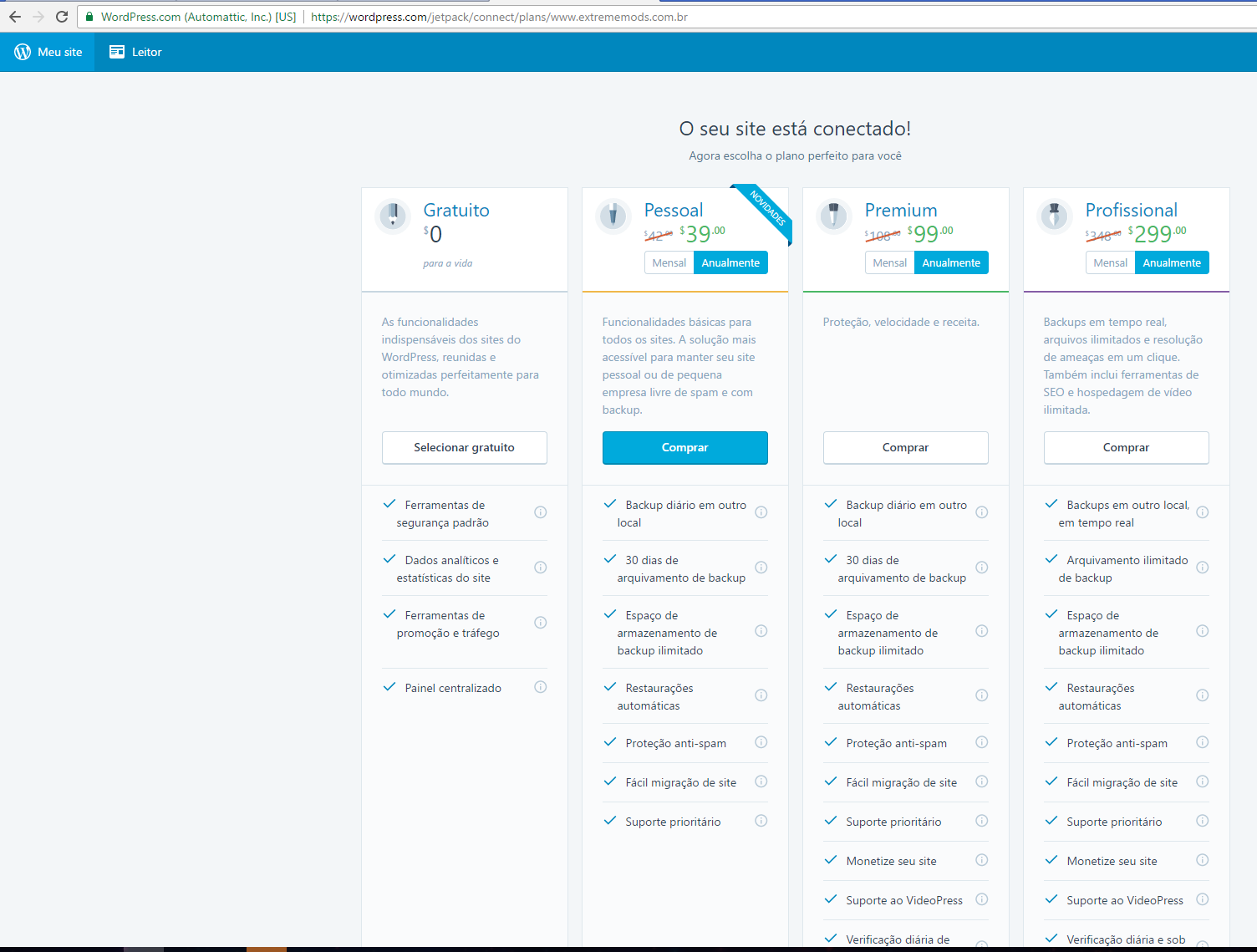Open info for Profissional Restaurações automáticas
The image size is (1257, 952).
click(1203, 695)
